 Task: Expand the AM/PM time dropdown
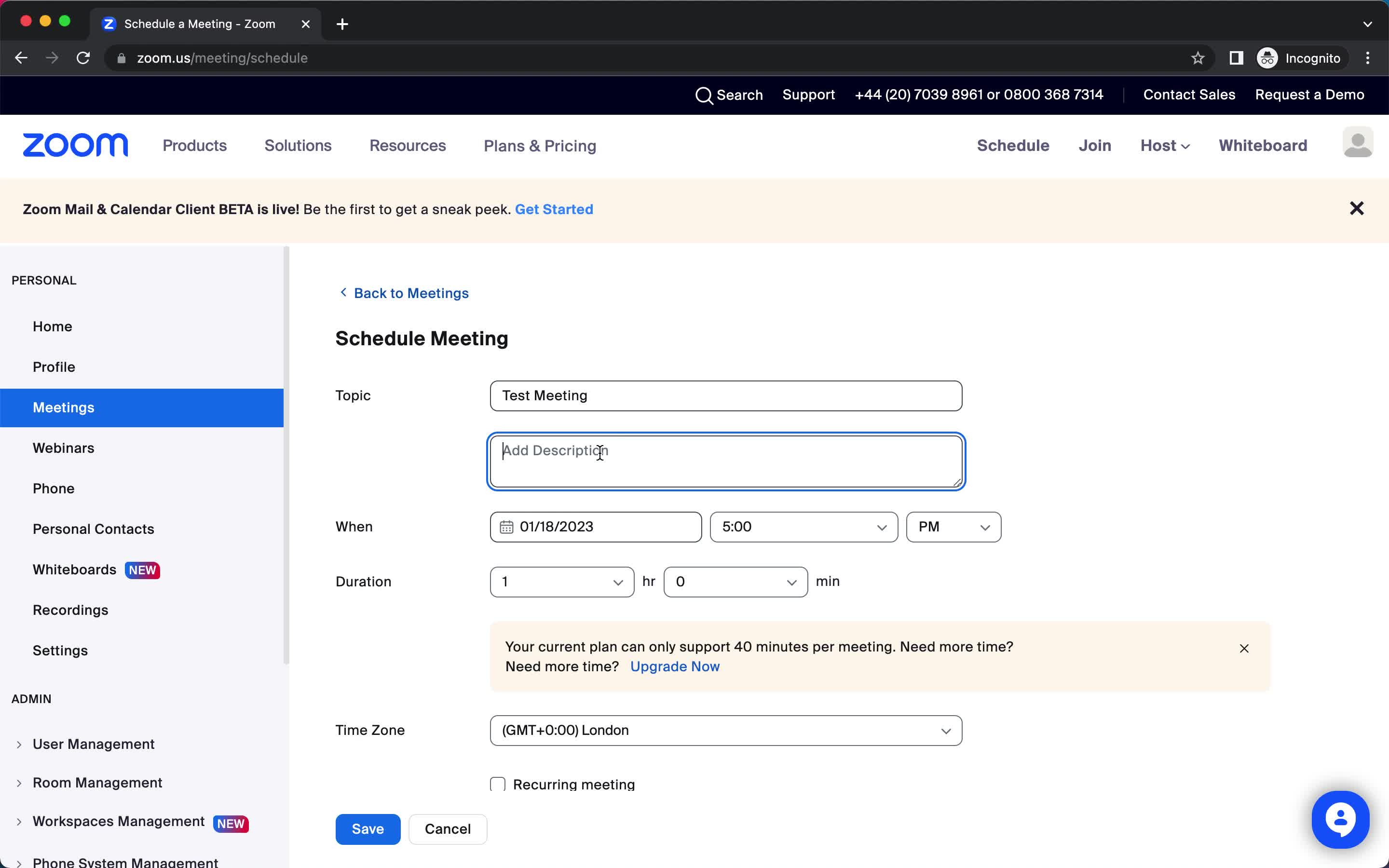tap(953, 527)
